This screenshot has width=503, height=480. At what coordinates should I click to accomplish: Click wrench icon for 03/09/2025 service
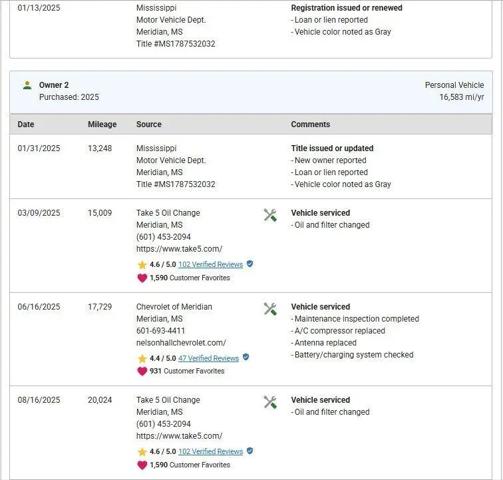click(270, 215)
